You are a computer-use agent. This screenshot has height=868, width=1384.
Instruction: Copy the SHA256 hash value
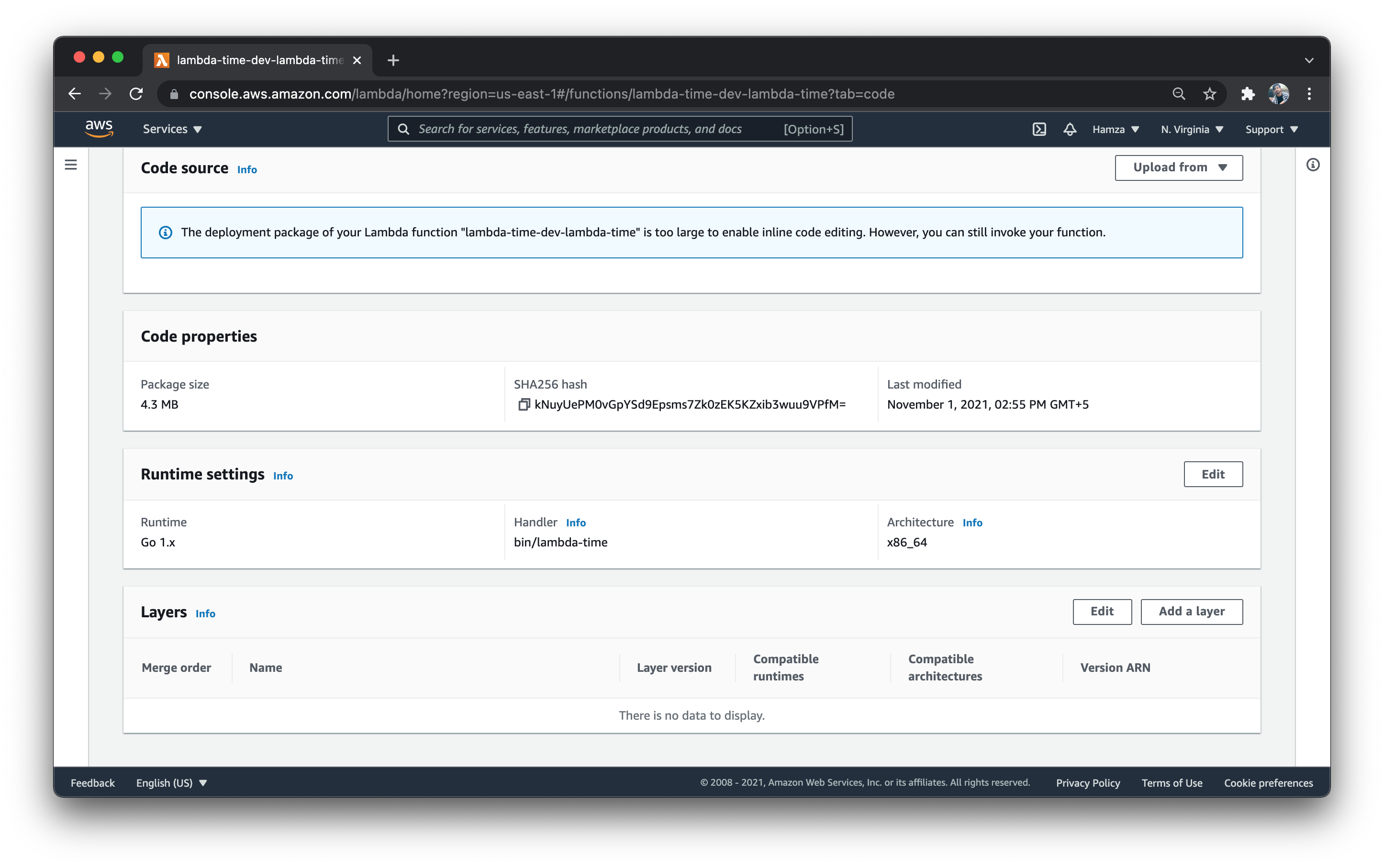click(524, 405)
